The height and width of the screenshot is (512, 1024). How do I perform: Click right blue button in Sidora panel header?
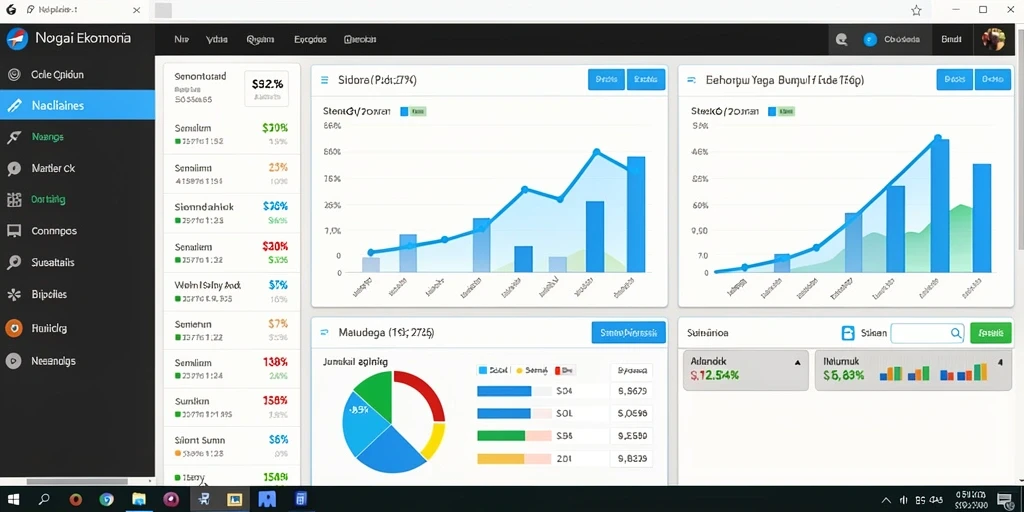(x=646, y=80)
